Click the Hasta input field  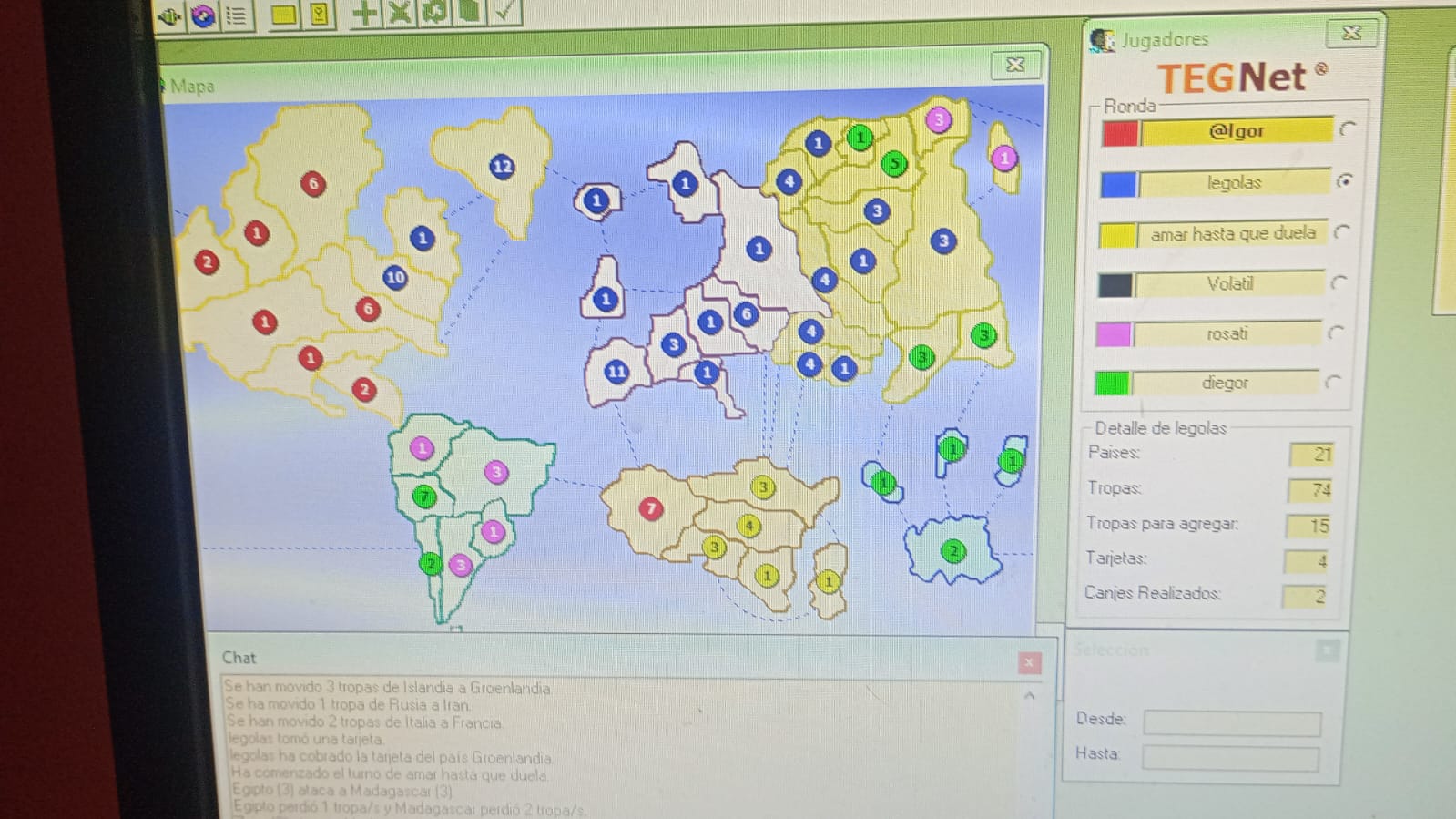pyautogui.click(x=1229, y=757)
